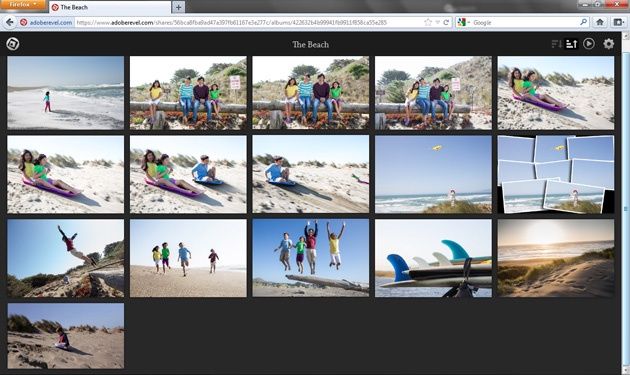The height and width of the screenshot is (375, 630).
Task: Click The Beach album title
Action: pos(311,45)
